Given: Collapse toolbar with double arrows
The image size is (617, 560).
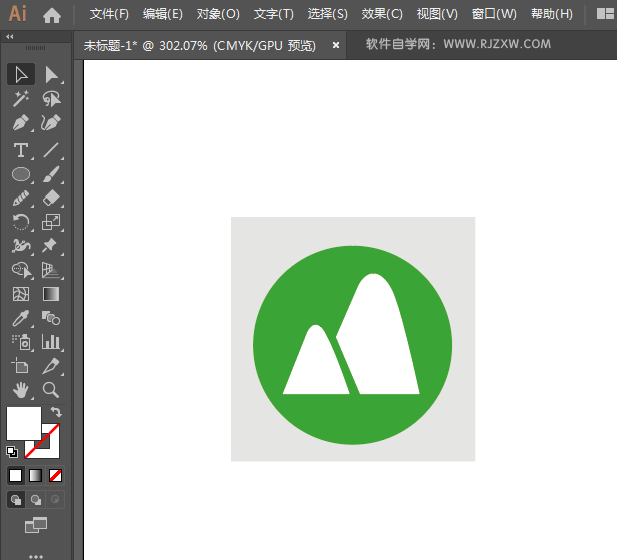Looking at the screenshot, I should click(10, 37).
